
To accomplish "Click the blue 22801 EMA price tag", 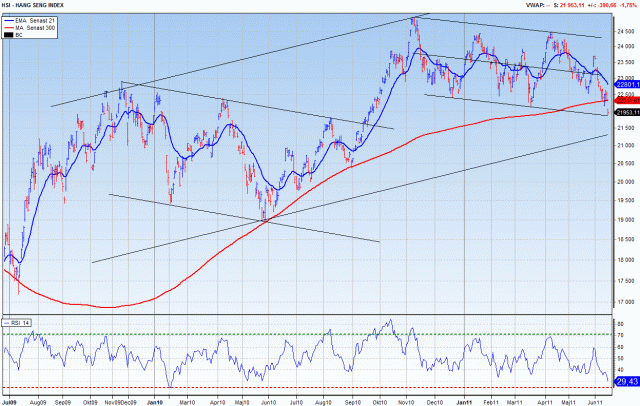I will [625, 84].
